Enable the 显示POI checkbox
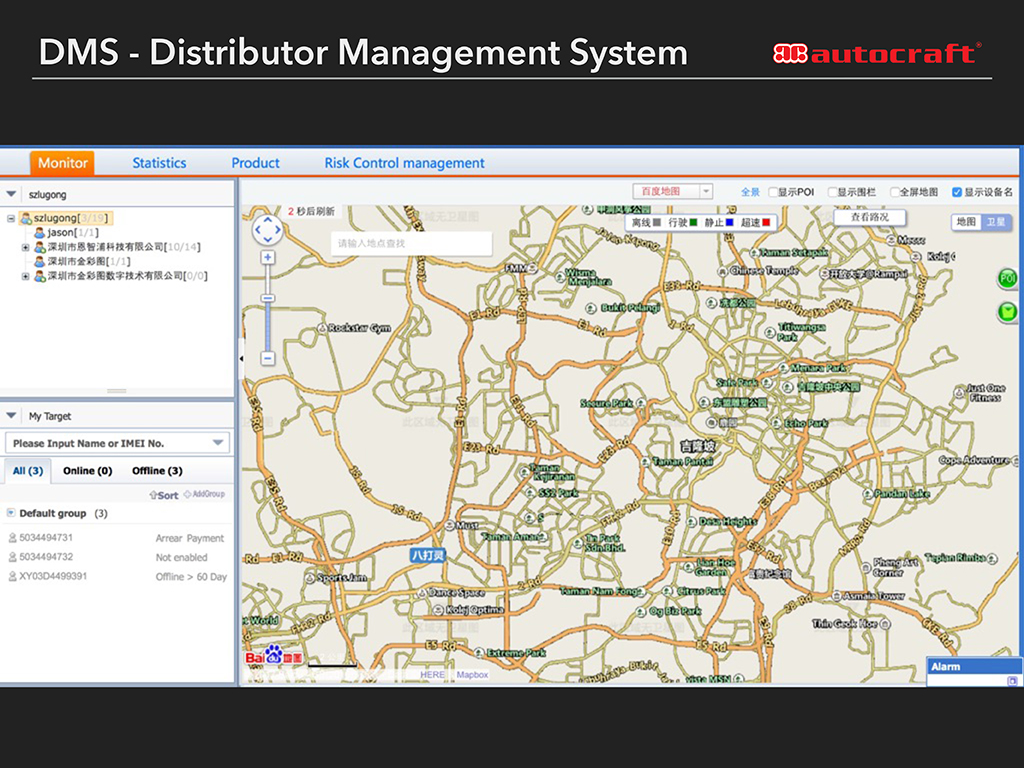This screenshot has height=768, width=1024. pos(773,192)
